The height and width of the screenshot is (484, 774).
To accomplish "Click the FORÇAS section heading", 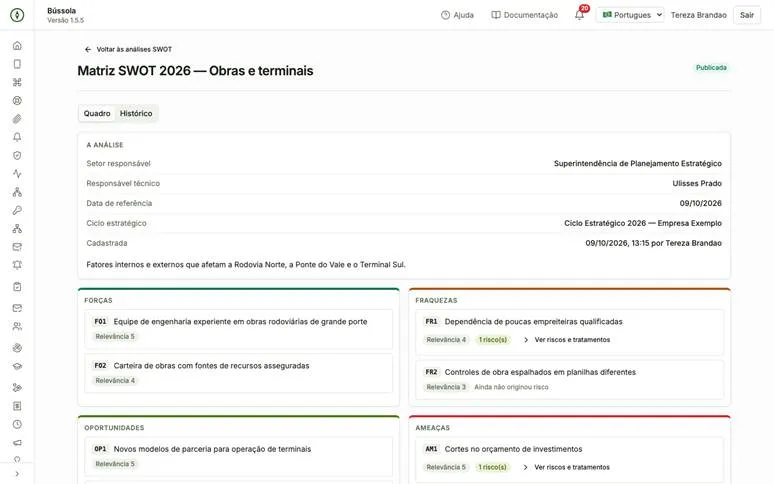I will click(98, 300).
